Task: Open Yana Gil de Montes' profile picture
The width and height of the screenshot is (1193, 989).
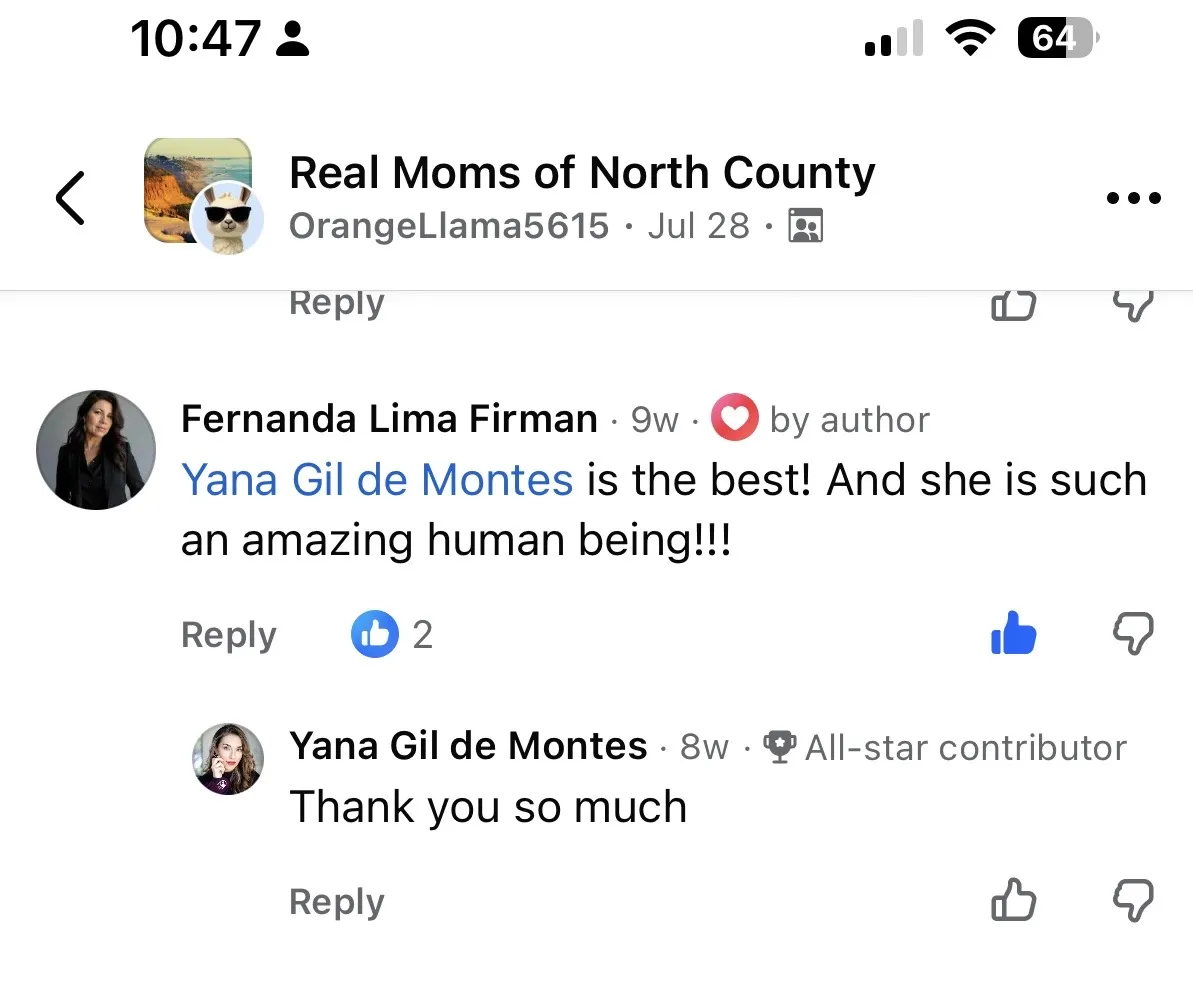Action: (227, 758)
